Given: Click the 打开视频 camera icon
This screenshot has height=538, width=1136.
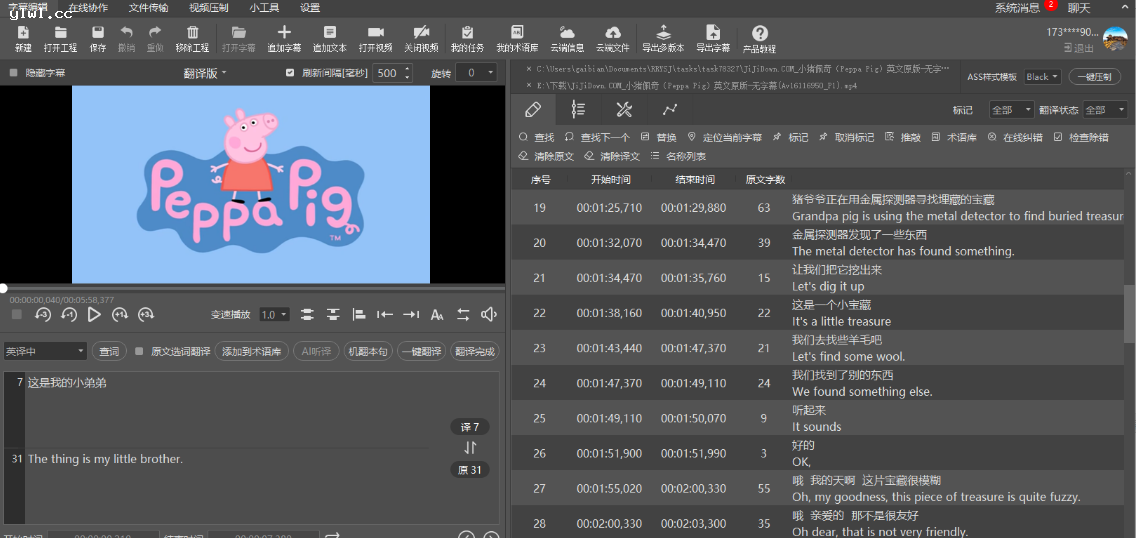Looking at the screenshot, I should point(375,33).
